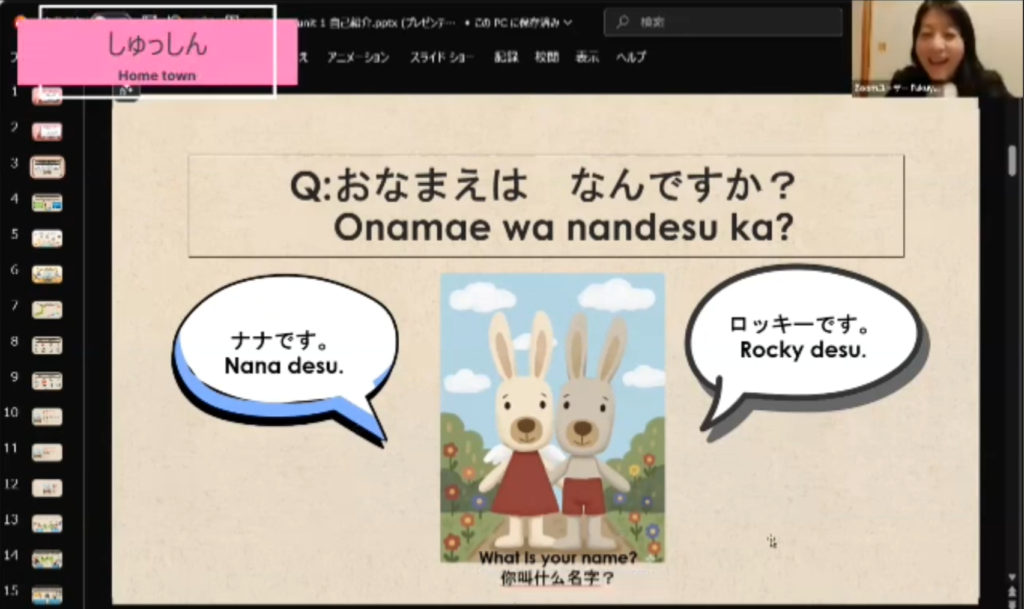Open slide 9 in thumbnail pane
Screen dimensions: 1024x609
click(x=47, y=381)
